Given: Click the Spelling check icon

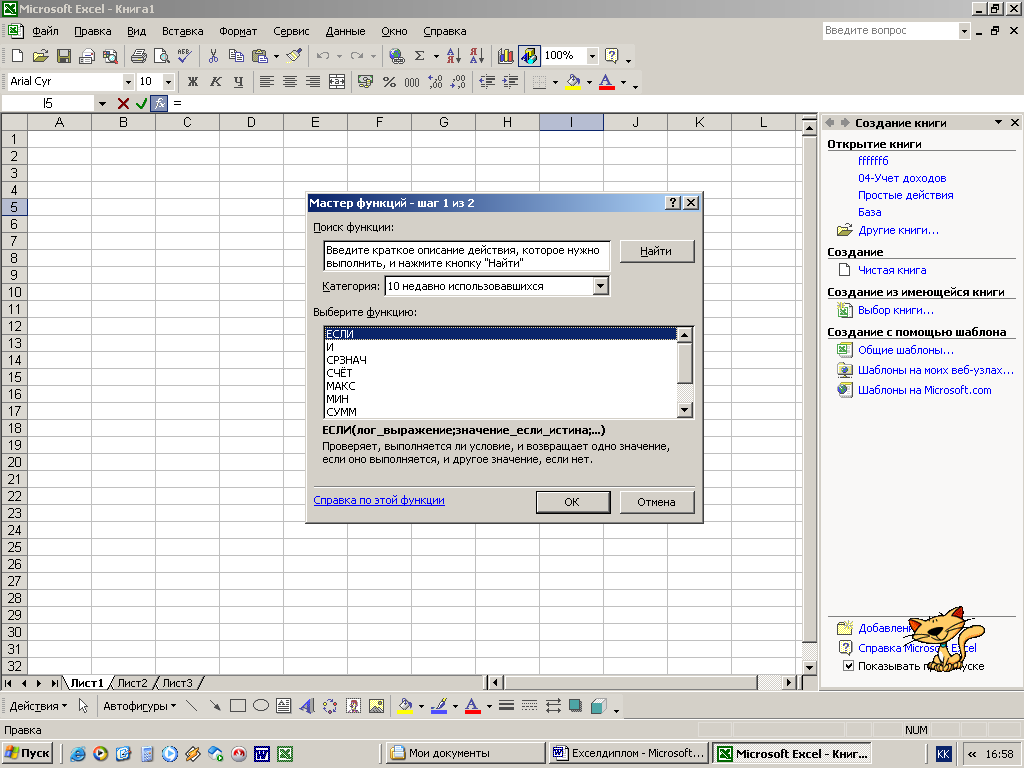Looking at the screenshot, I should [x=184, y=56].
